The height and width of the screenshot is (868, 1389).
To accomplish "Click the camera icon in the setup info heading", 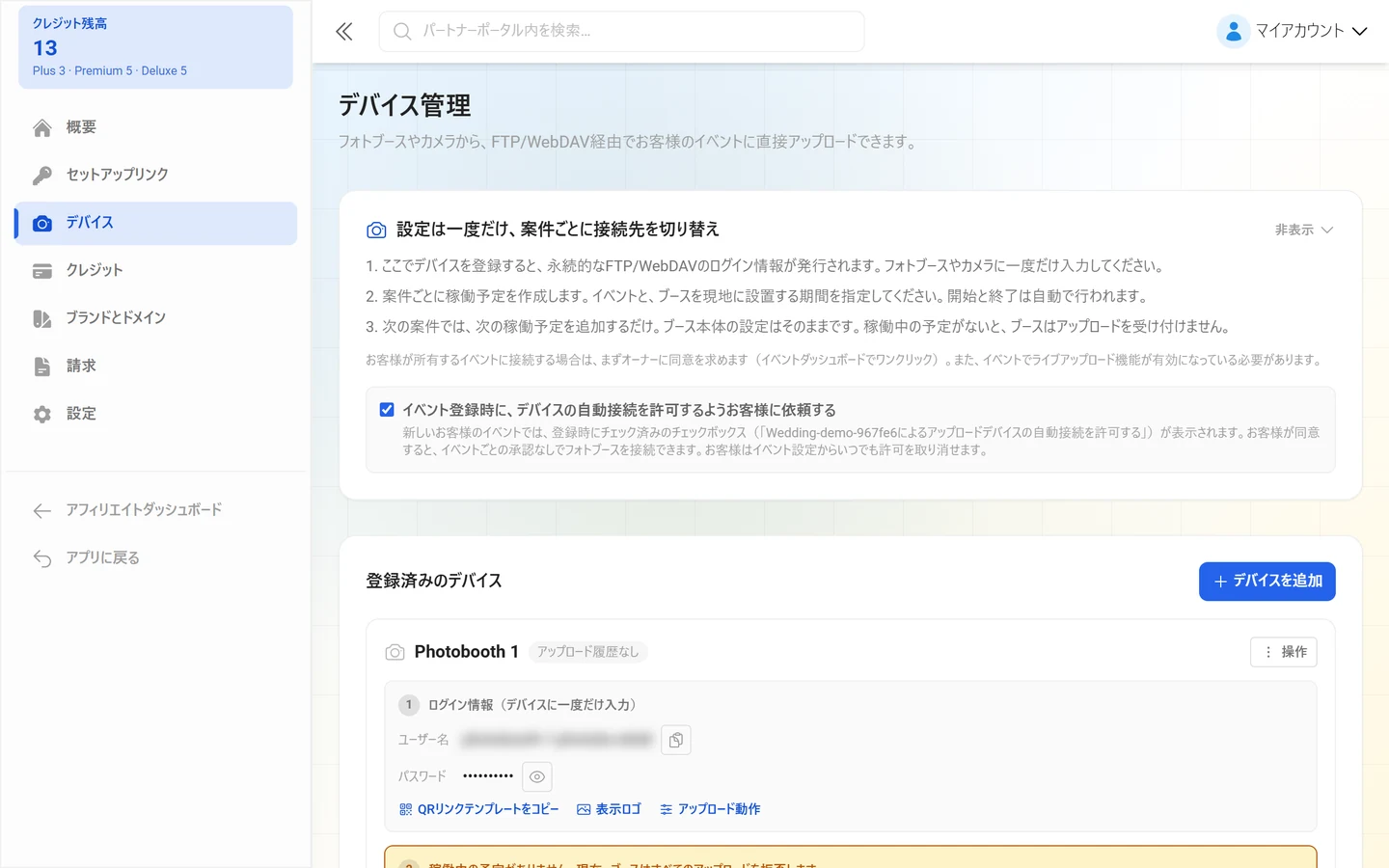I will 376,231.
